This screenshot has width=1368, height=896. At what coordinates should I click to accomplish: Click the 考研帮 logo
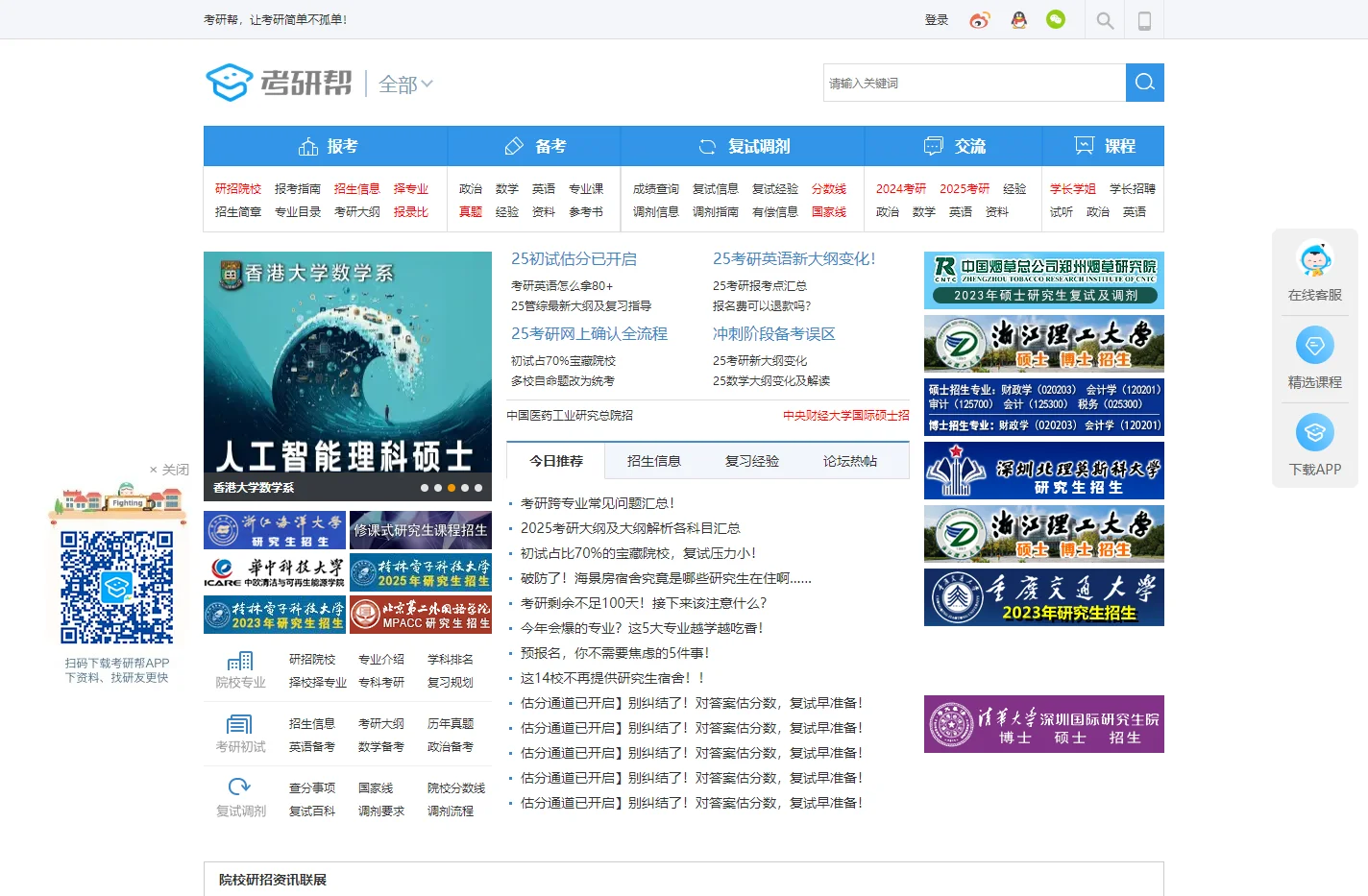(279, 83)
